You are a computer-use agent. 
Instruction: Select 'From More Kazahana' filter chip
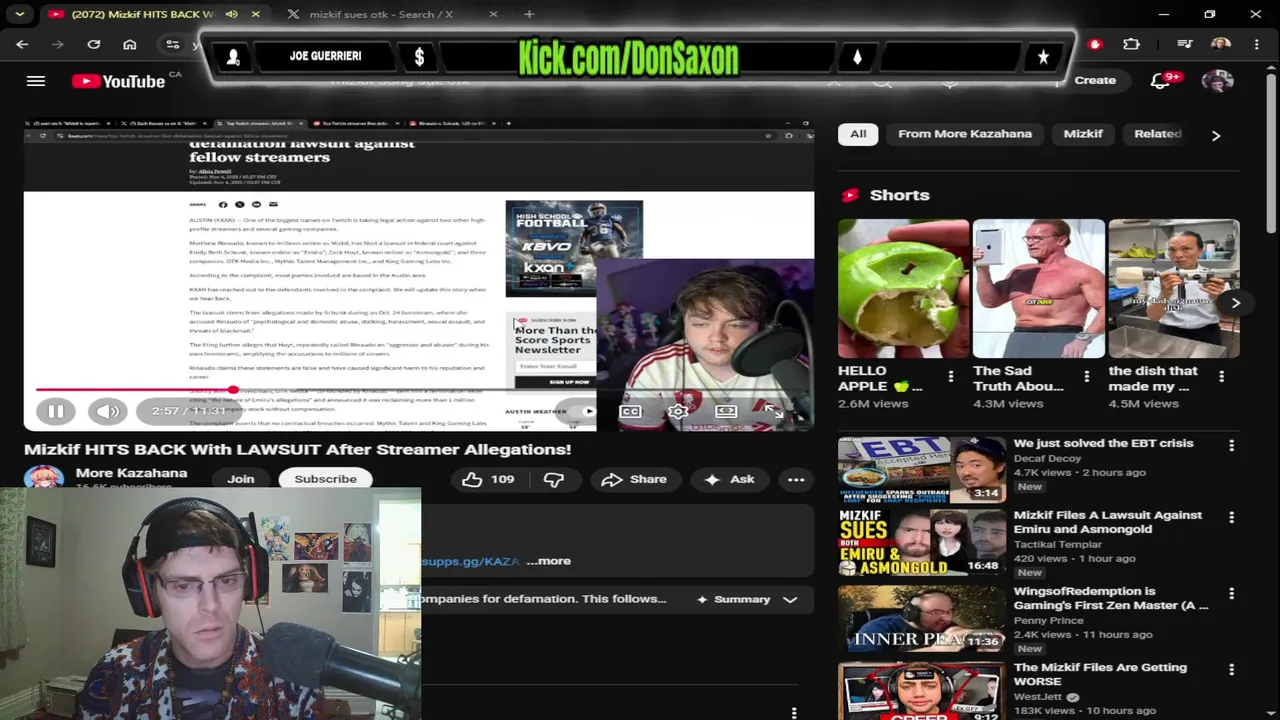965,134
